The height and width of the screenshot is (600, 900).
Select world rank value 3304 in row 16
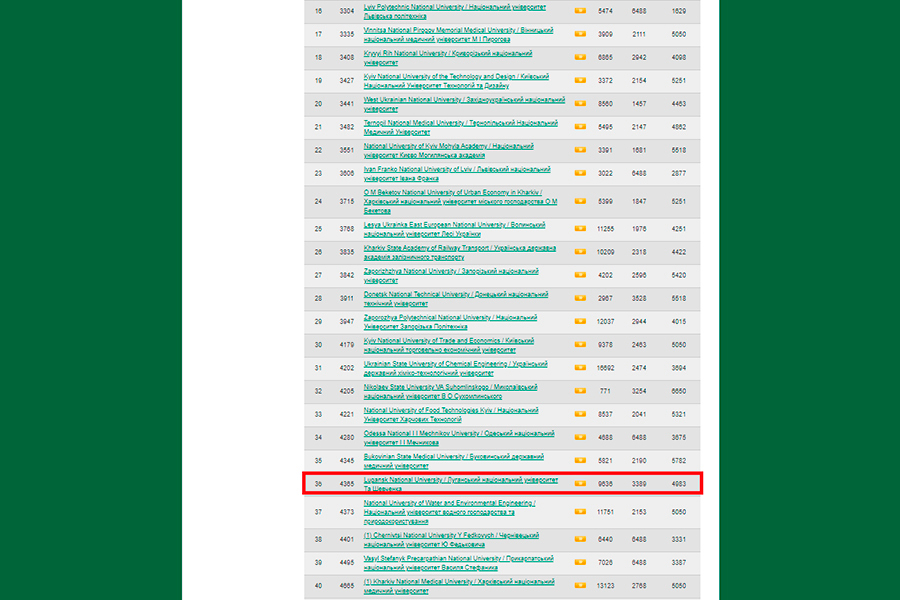pyautogui.click(x=347, y=11)
